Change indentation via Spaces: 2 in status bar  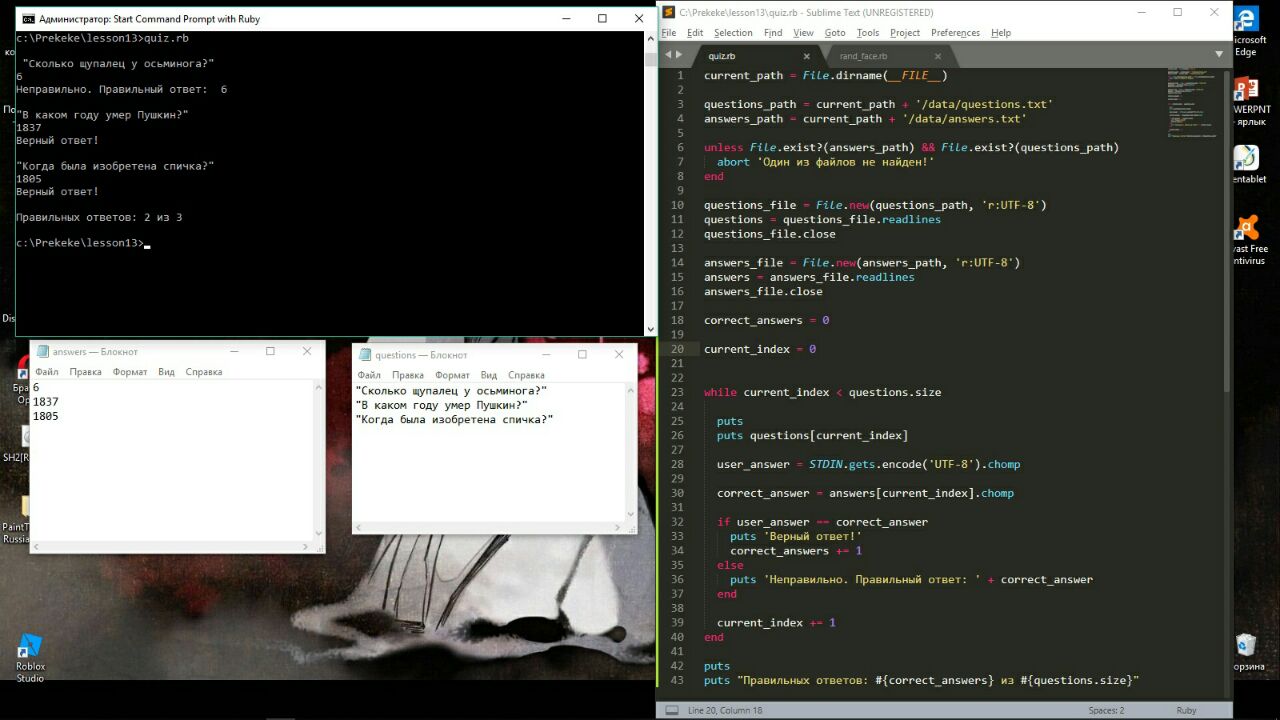pos(1106,710)
